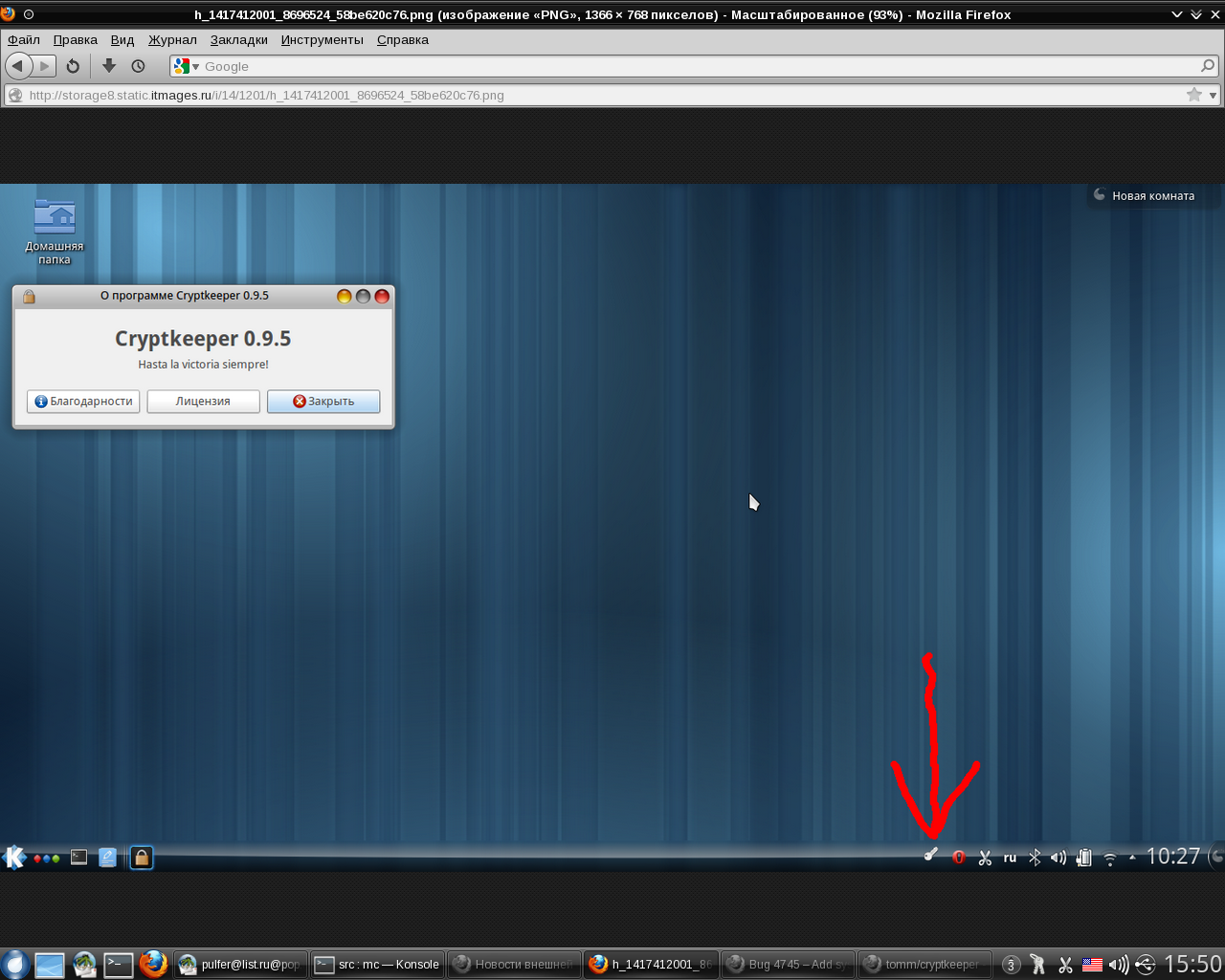Click the search magnifier icon in the Google box
The height and width of the screenshot is (980, 1225).
coord(1208,66)
